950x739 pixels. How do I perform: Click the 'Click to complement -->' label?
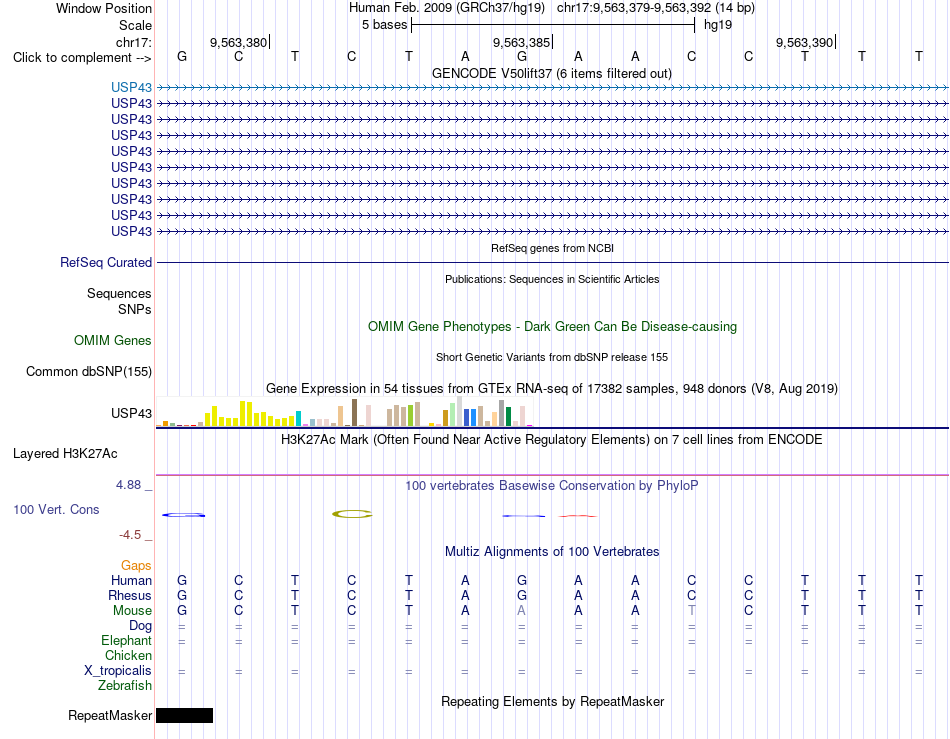pyautogui.click(x=82, y=58)
